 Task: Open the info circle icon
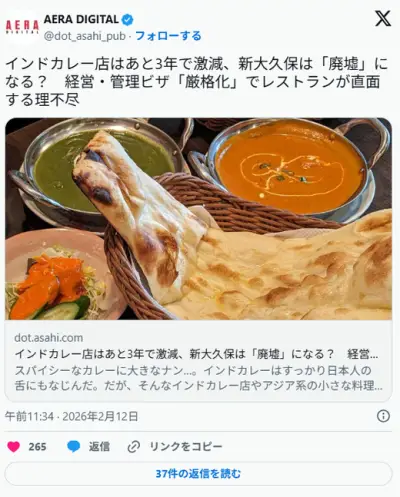coord(383,416)
